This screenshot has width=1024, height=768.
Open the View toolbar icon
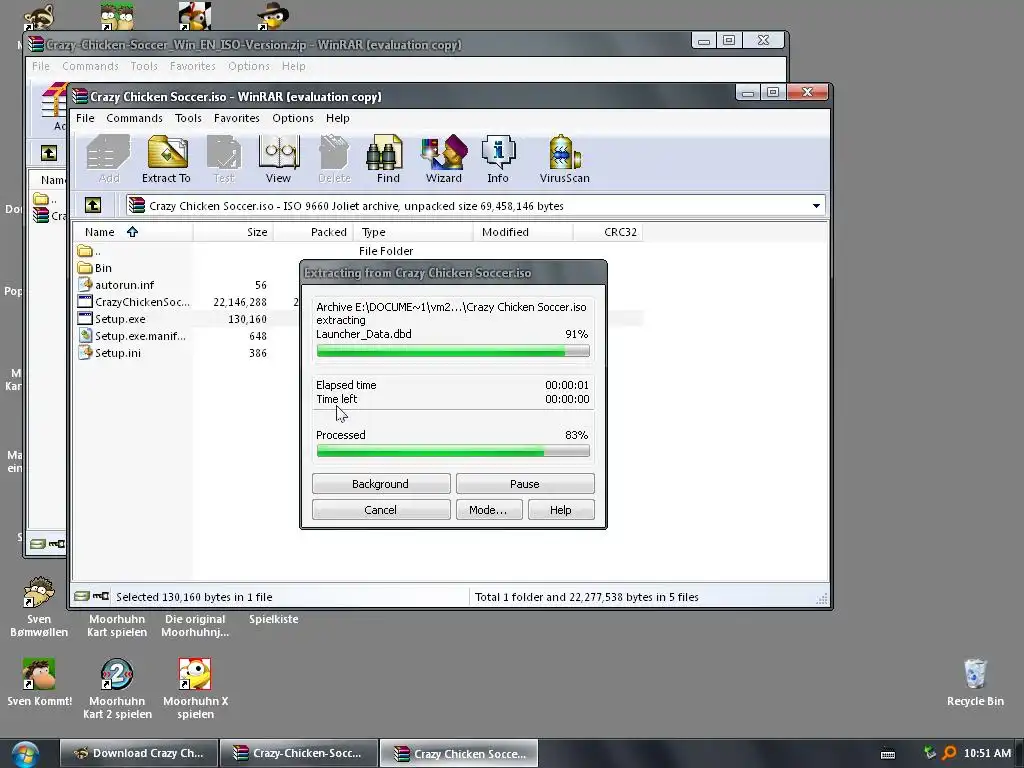[278, 159]
